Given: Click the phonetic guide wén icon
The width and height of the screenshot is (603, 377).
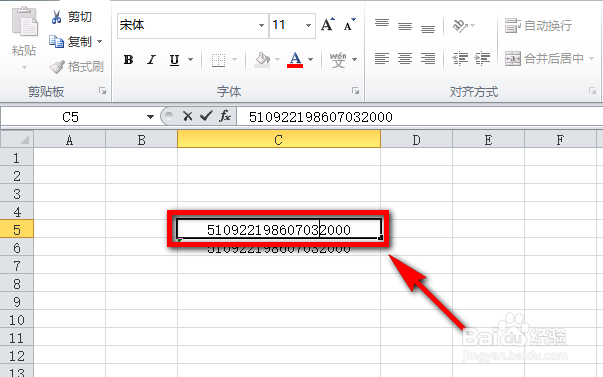Looking at the screenshot, I should pos(338,60).
